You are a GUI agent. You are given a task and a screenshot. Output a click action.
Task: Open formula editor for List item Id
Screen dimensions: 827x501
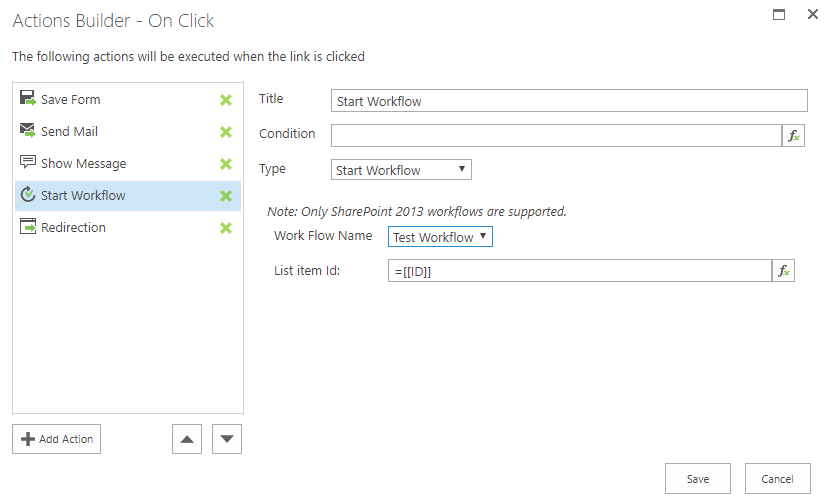783,271
